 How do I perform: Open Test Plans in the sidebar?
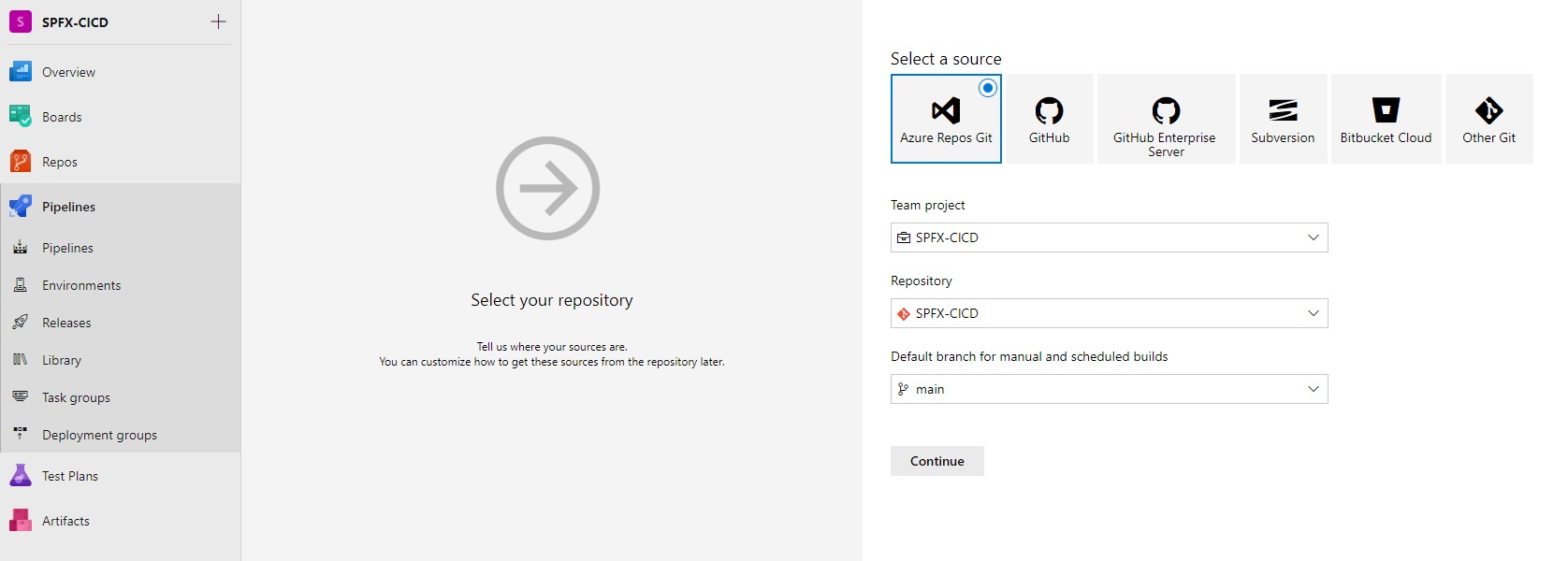[x=70, y=476]
